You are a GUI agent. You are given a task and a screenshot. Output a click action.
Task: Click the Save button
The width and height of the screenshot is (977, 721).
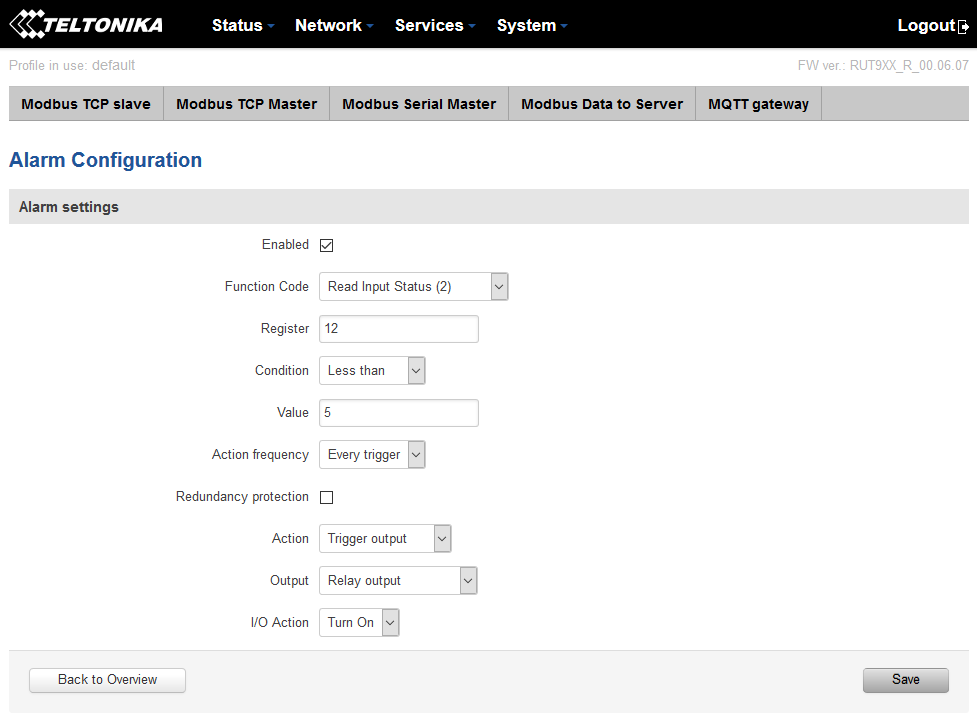click(x=905, y=680)
